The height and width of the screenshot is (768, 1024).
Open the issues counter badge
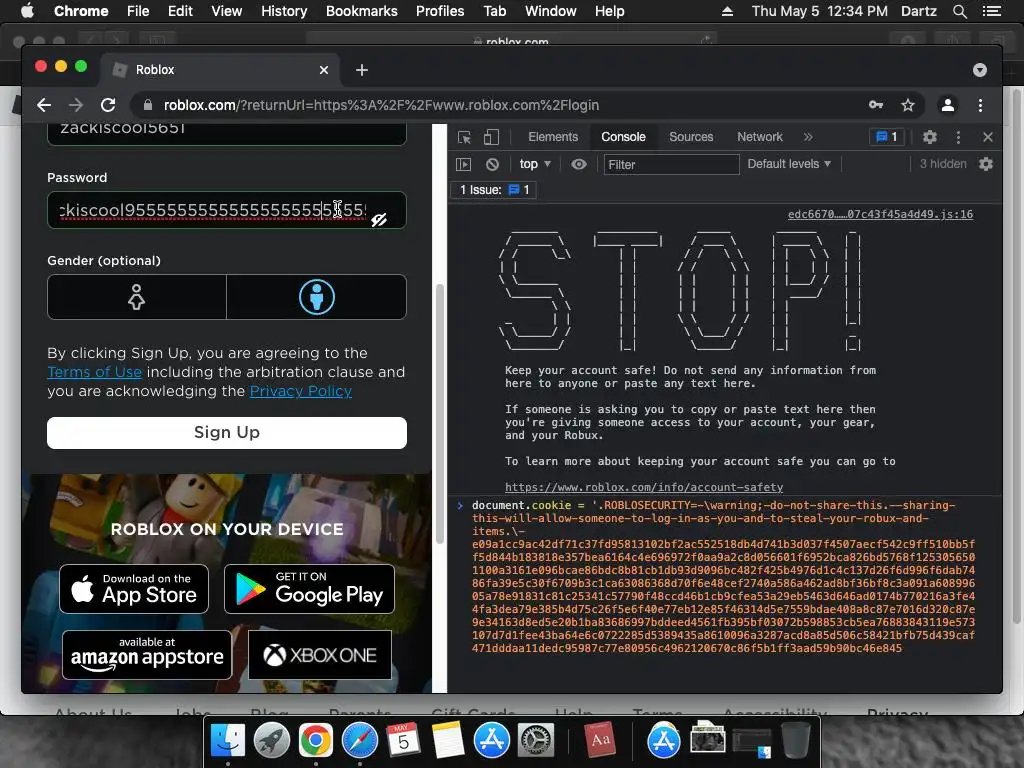(887, 137)
